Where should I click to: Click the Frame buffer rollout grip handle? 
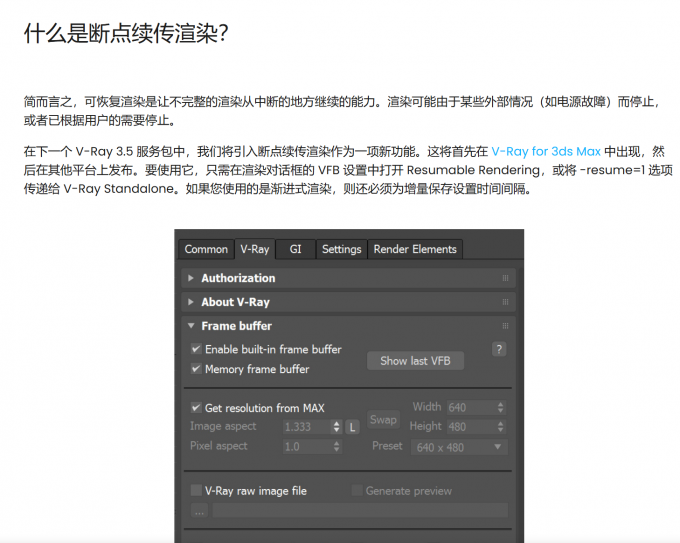pyautogui.click(x=505, y=326)
